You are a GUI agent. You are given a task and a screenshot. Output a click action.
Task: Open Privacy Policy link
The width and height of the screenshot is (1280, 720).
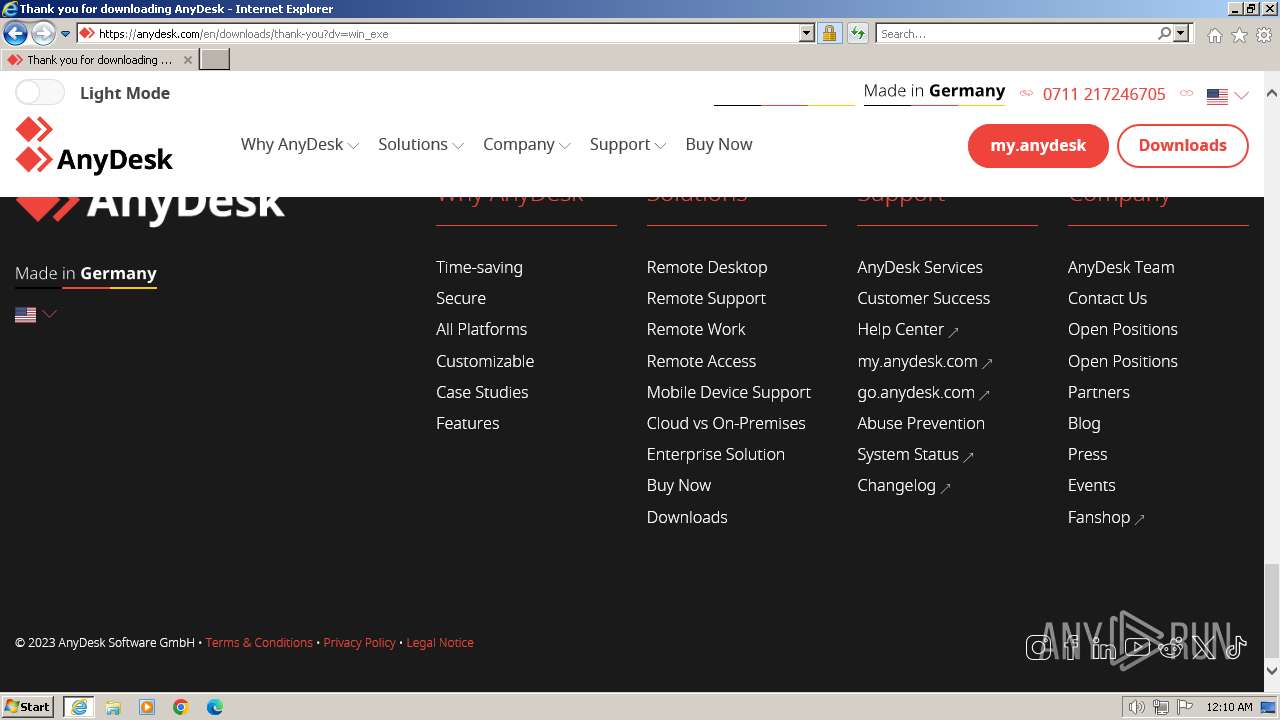359,643
